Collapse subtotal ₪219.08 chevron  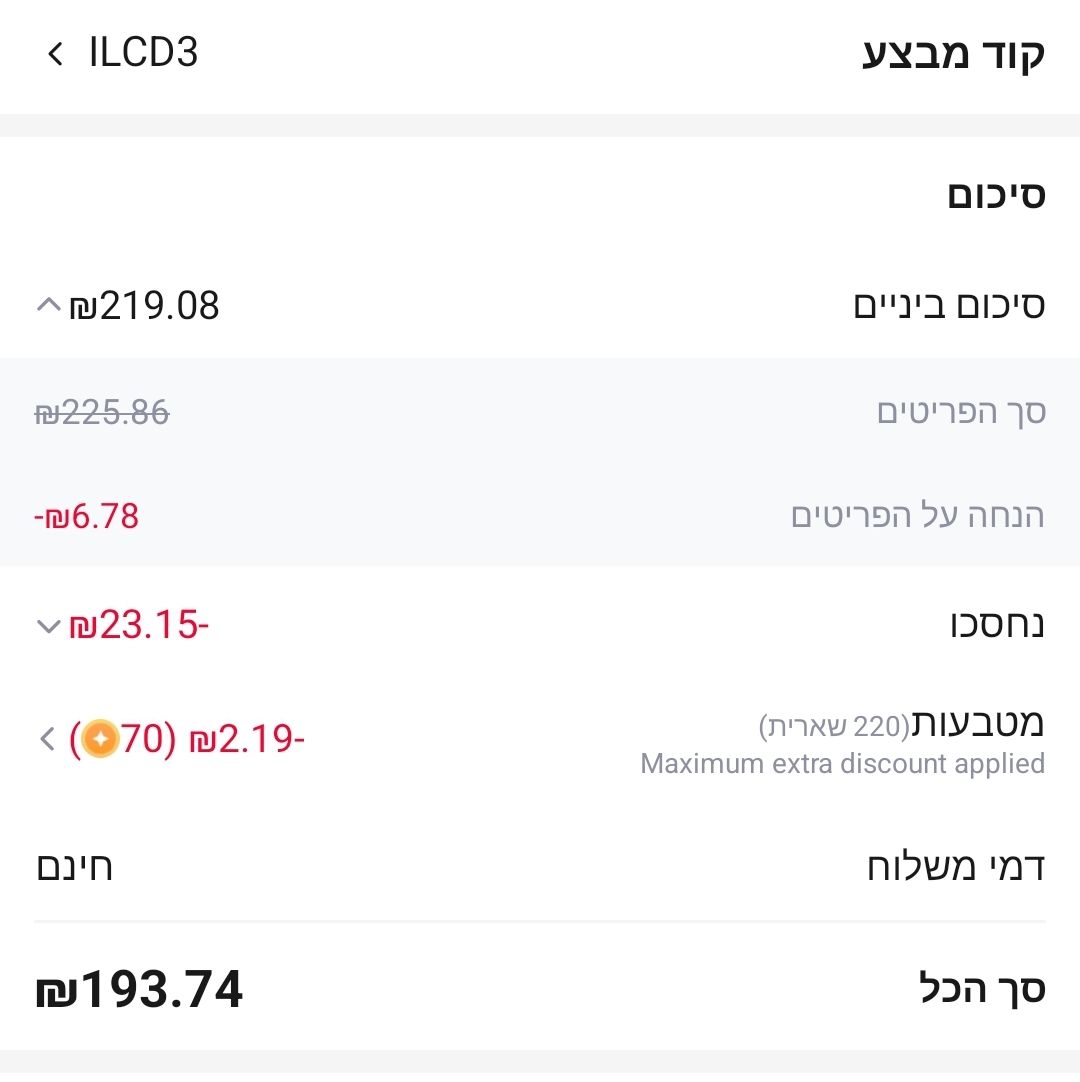pyautogui.click(x=48, y=305)
